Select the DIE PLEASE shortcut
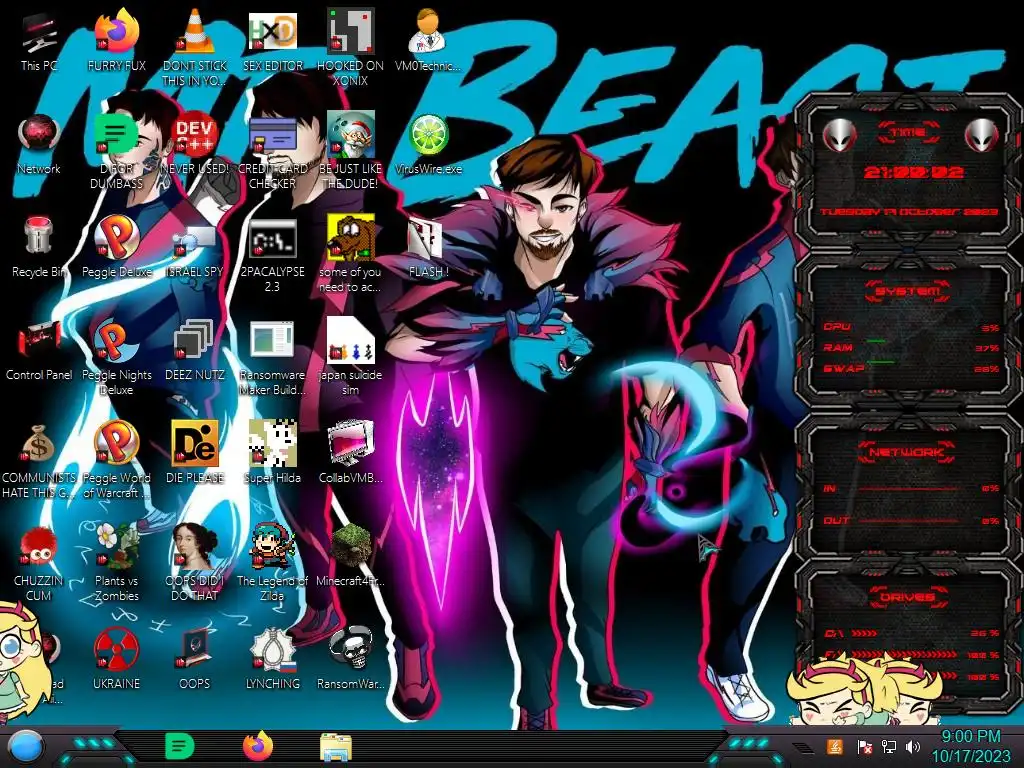Image resolution: width=1024 pixels, height=768 pixels. [195, 453]
